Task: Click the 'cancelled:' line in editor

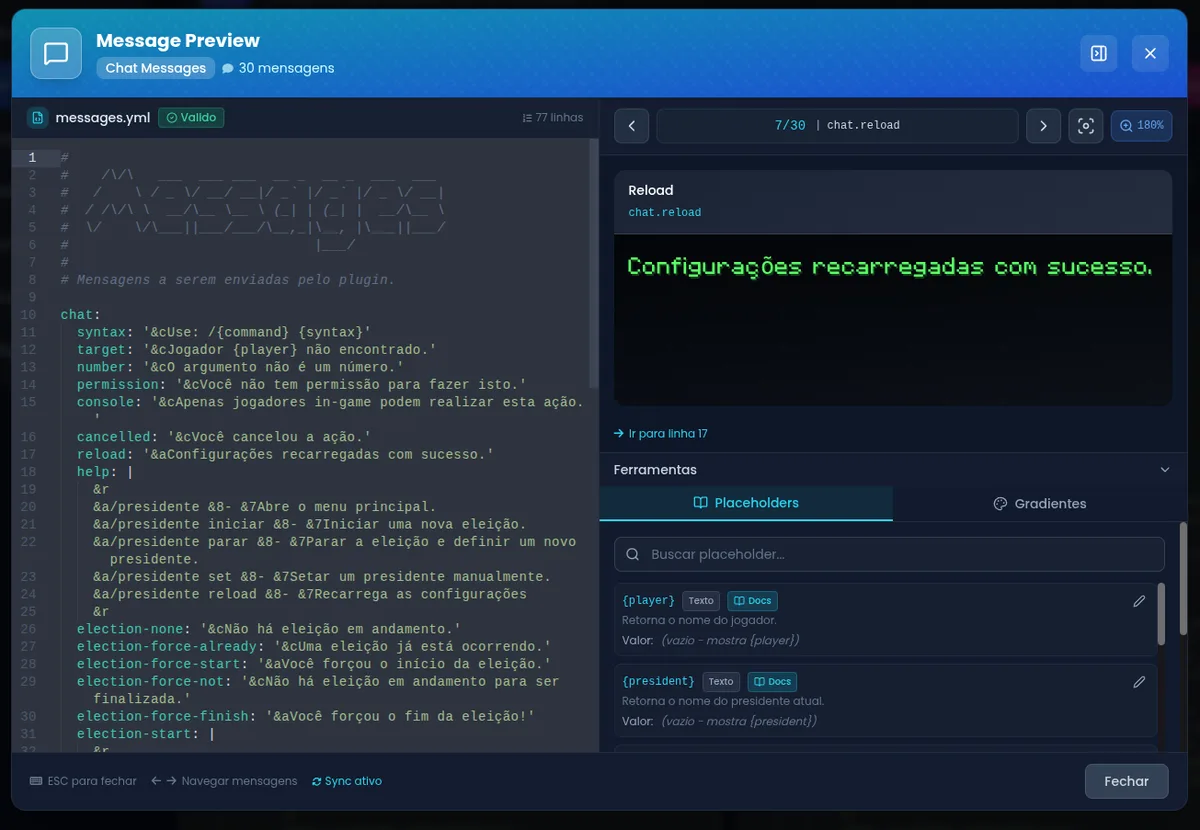Action: 224,437
